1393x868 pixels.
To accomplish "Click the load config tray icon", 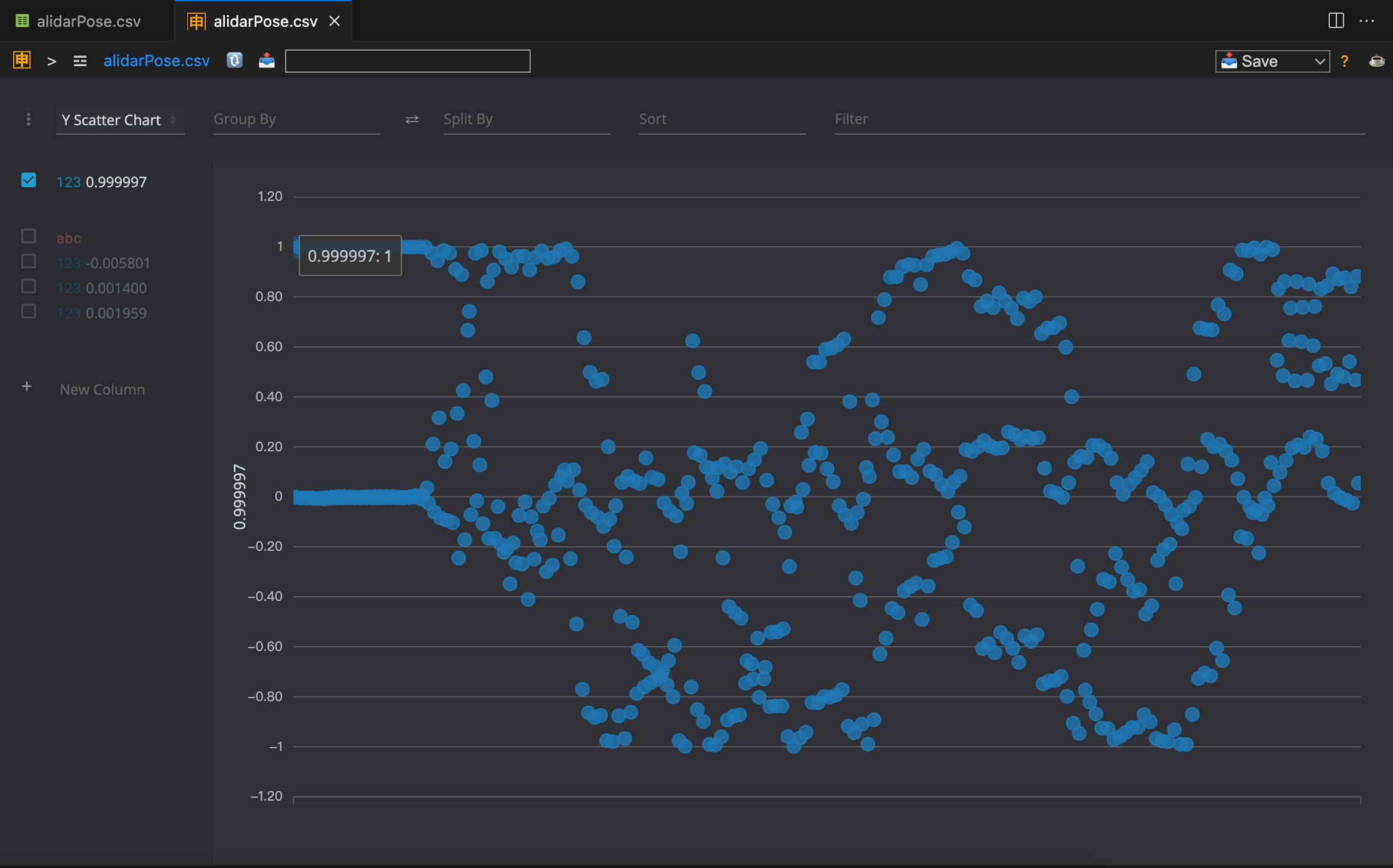I will 267,60.
